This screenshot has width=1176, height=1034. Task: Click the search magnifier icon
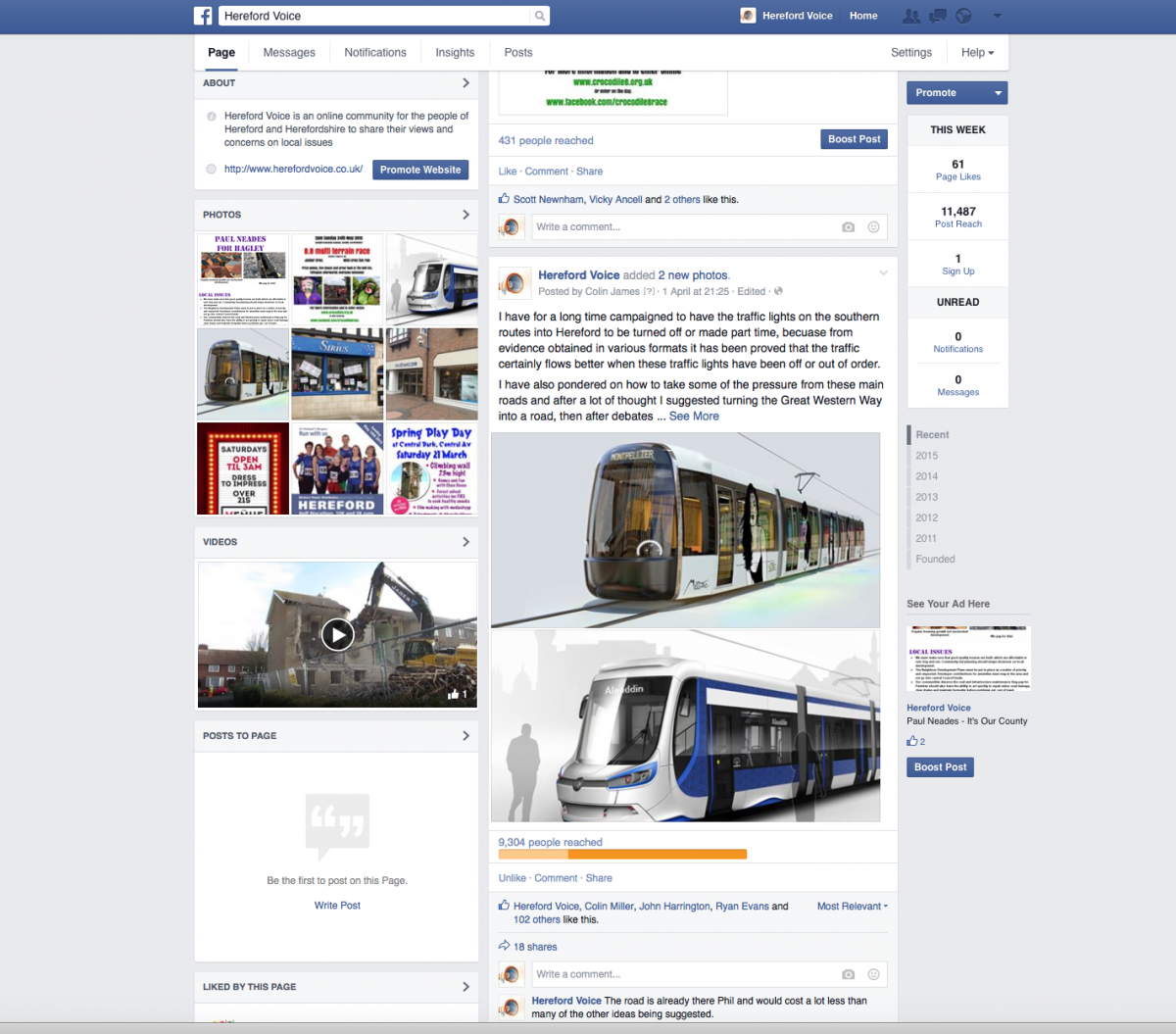(539, 16)
